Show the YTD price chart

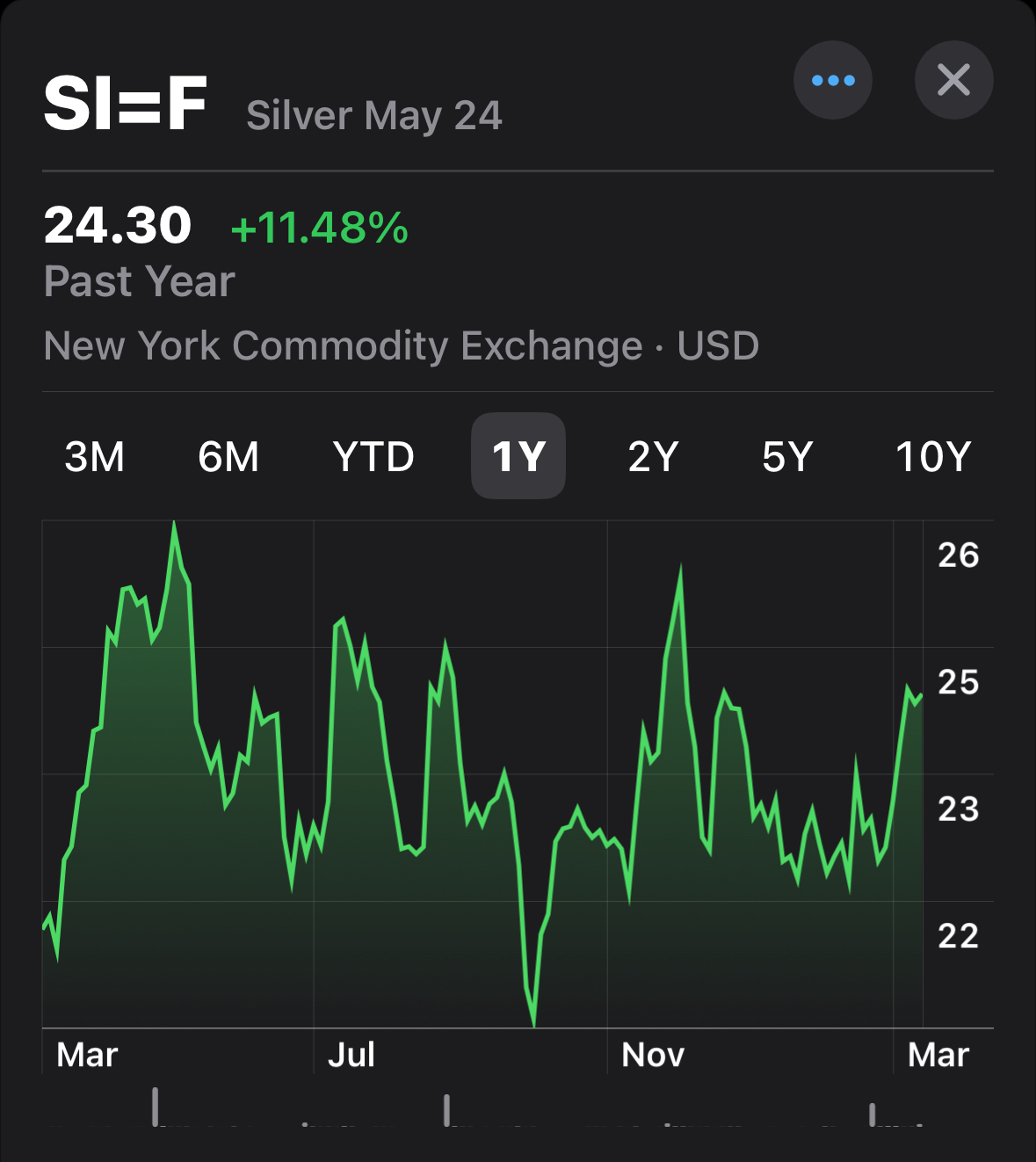pyautogui.click(x=373, y=457)
